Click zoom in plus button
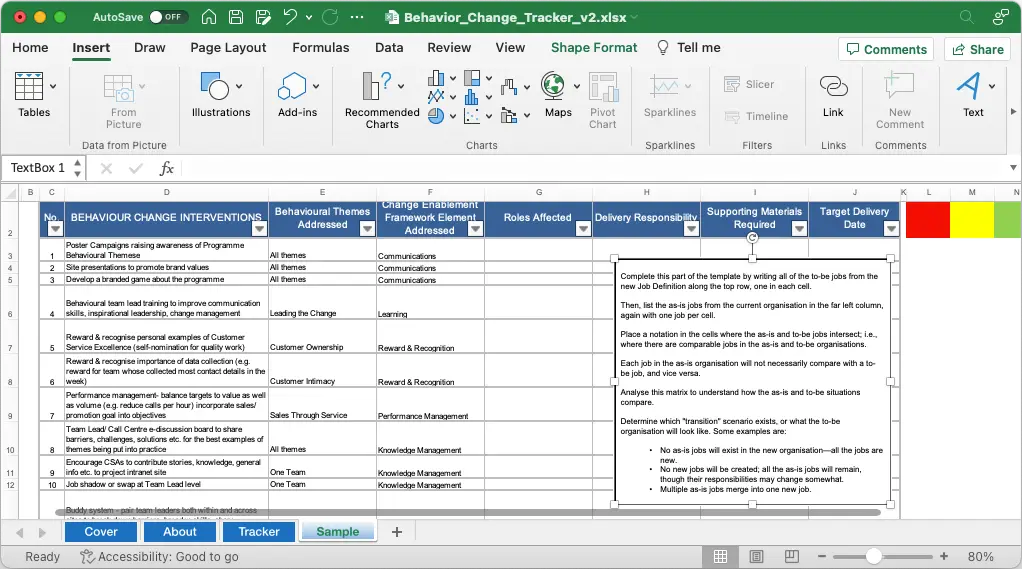Image resolution: width=1022 pixels, height=569 pixels. click(944, 557)
